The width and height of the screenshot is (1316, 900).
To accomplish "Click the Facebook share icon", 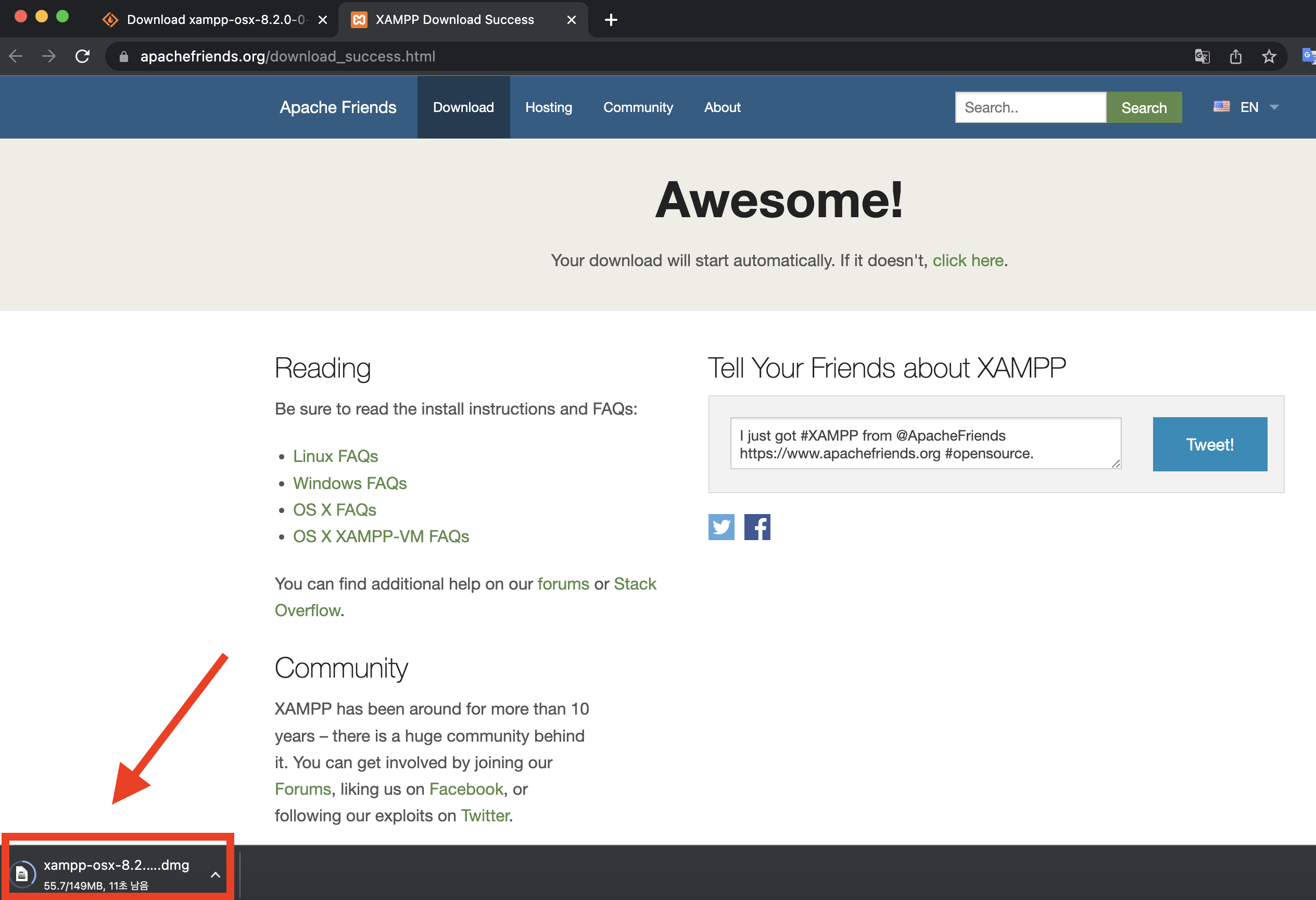I will [756, 527].
